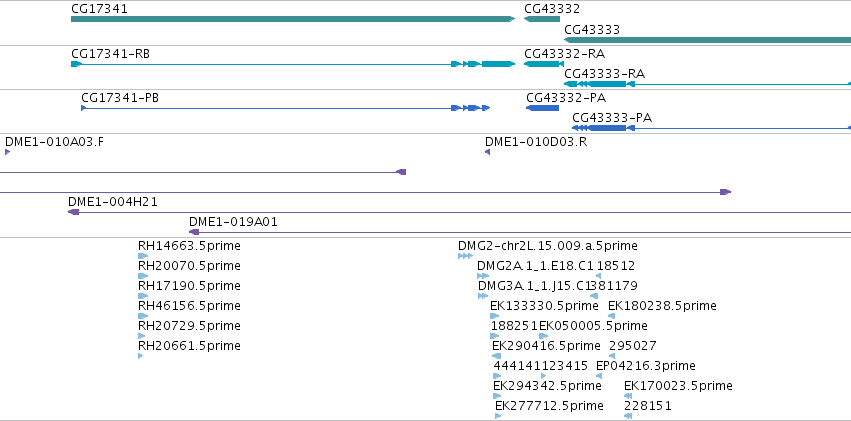Viewport: 851px width, 421px height.
Task: Select the RH14663.5prime EST arrow
Action: coord(143,256)
